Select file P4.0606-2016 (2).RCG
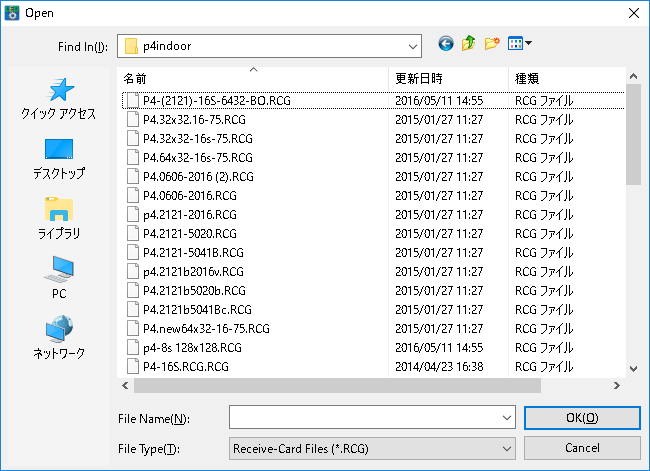This screenshot has width=650, height=471. (198, 177)
